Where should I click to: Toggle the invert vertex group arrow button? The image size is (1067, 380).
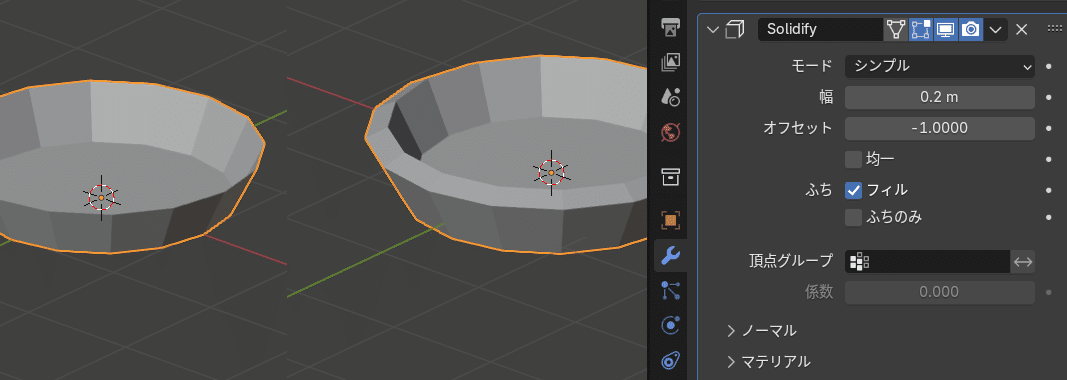coord(1023,262)
